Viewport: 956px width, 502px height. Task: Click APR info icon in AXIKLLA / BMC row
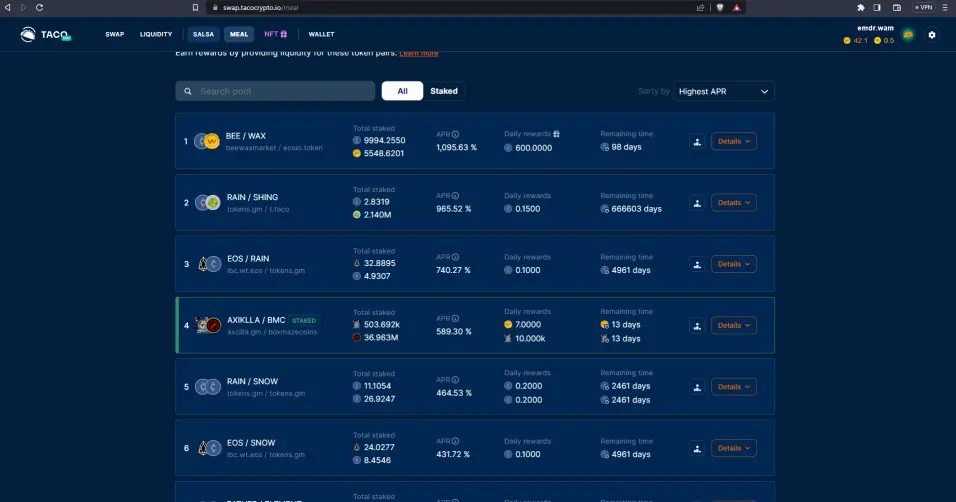tap(455, 318)
